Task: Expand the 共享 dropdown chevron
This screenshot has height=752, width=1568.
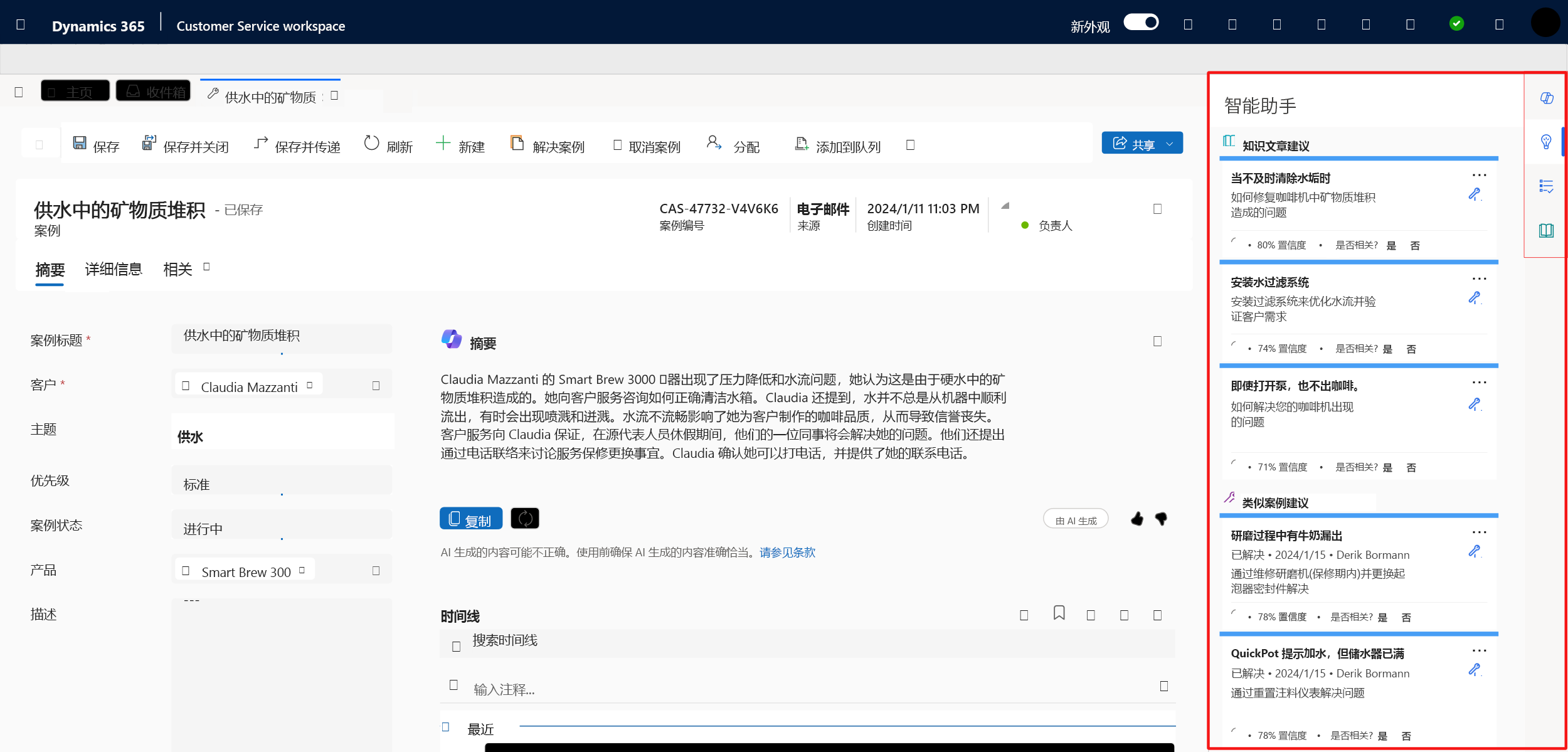Action: coord(1170,144)
